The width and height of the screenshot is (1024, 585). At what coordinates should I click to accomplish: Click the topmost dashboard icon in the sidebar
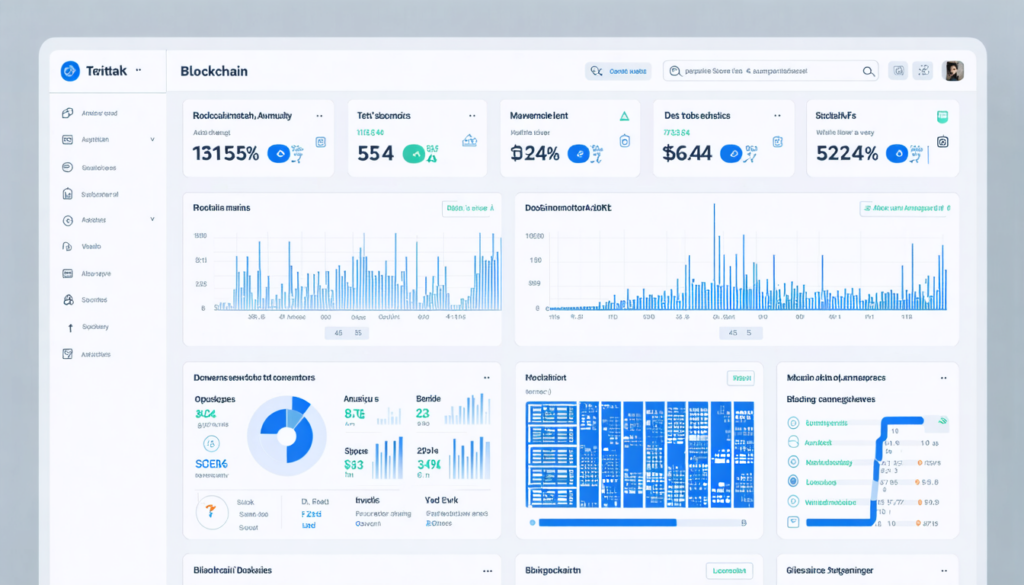click(66, 112)
